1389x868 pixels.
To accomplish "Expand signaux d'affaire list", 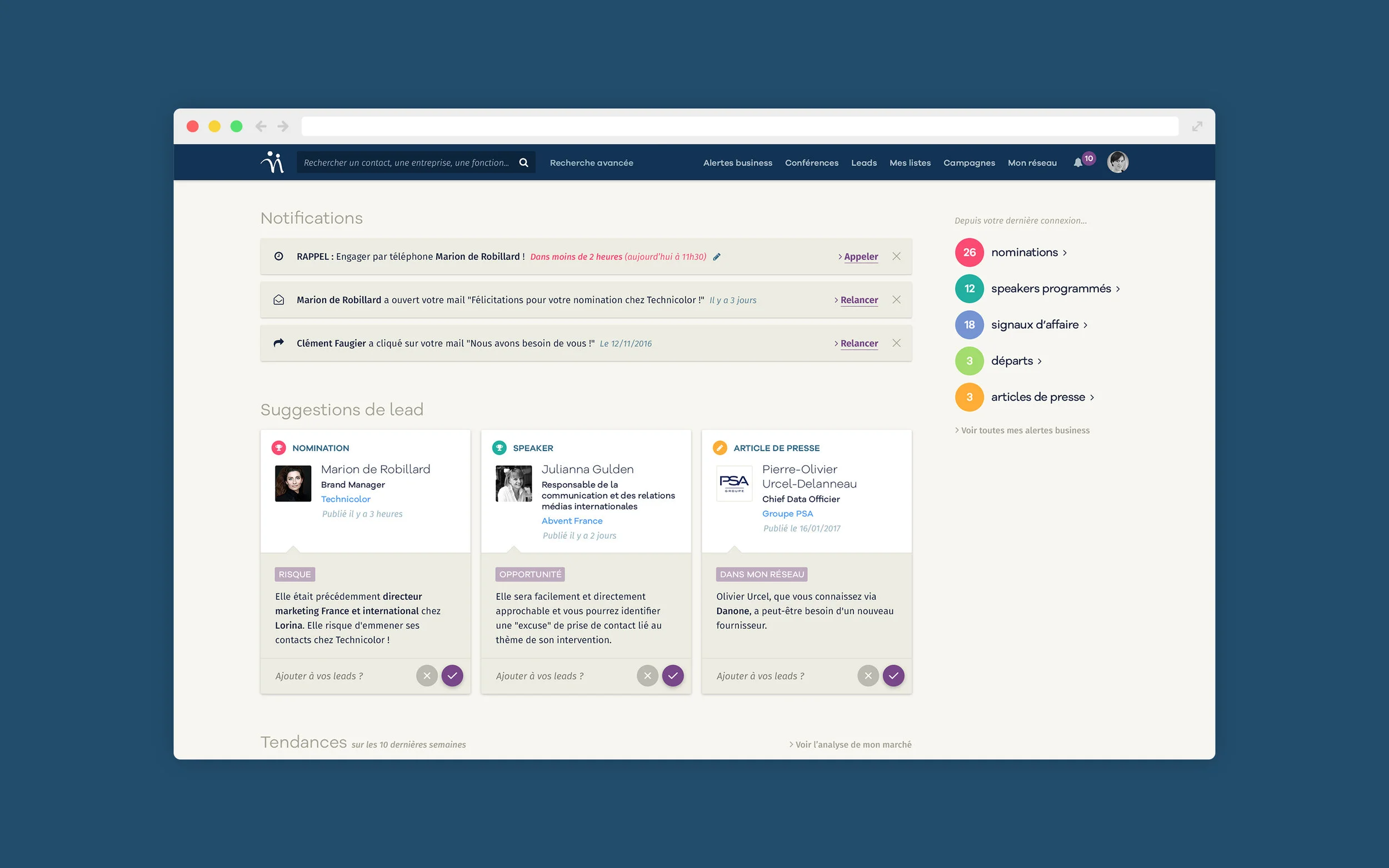I will 1085,325.
